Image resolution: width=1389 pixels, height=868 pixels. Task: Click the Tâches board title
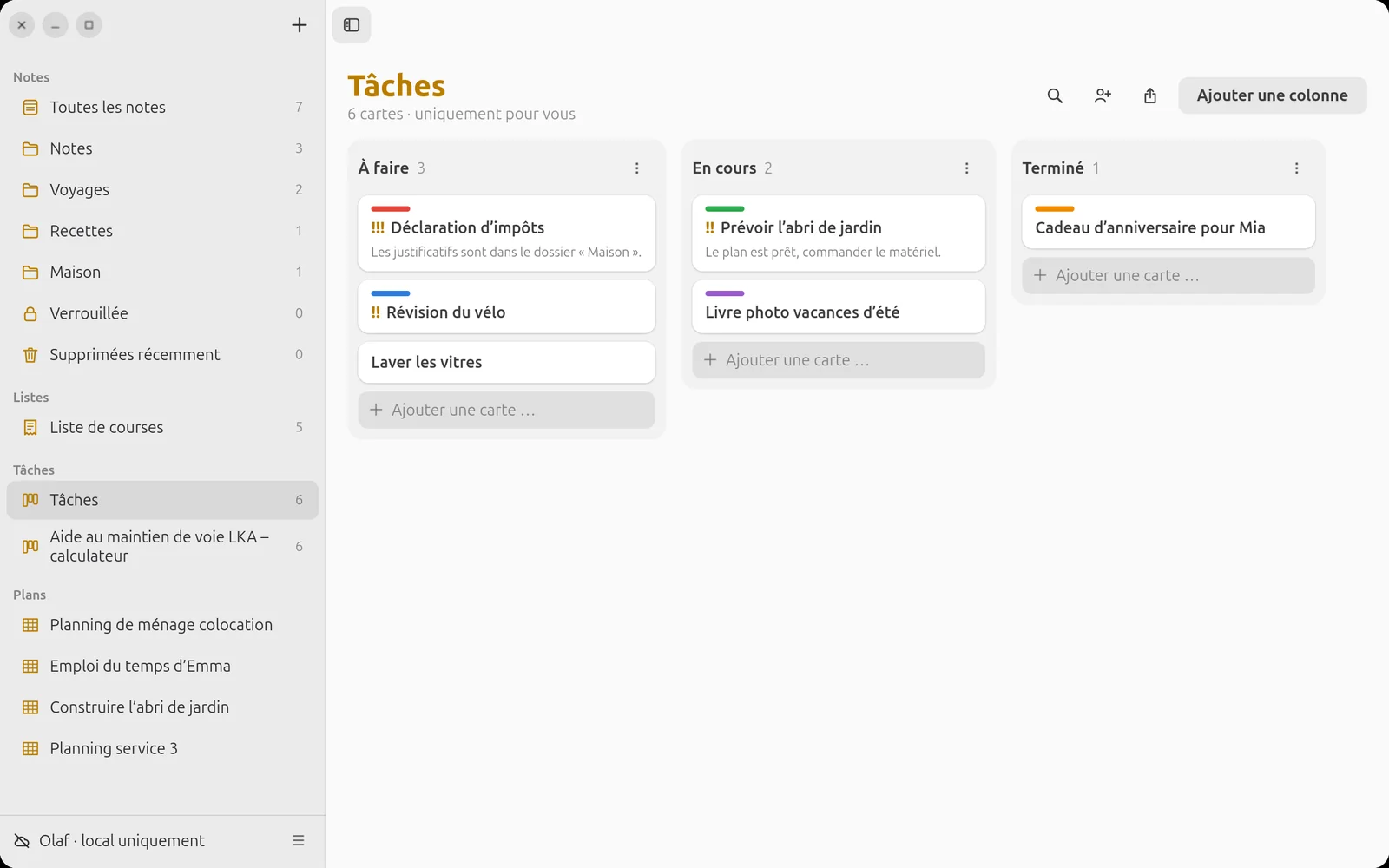(397, 86)
